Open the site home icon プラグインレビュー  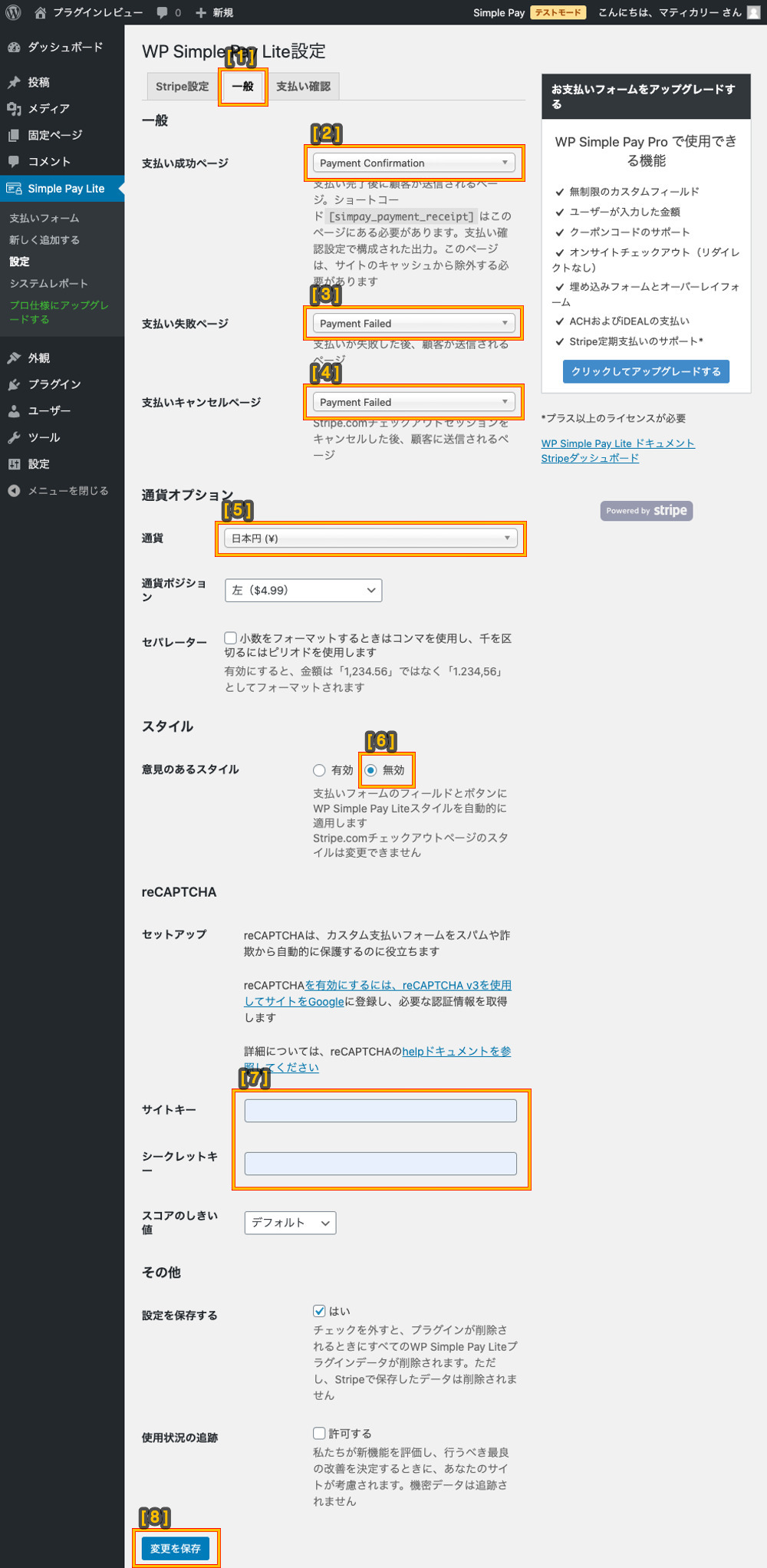(41, 12)
